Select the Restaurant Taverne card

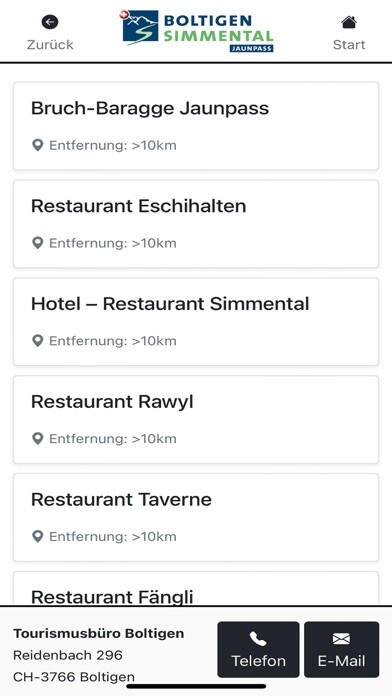tap(196, 517)
